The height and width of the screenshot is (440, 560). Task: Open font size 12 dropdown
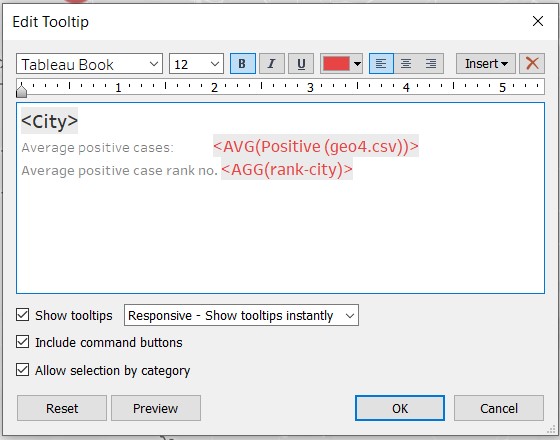click(196, 64)
